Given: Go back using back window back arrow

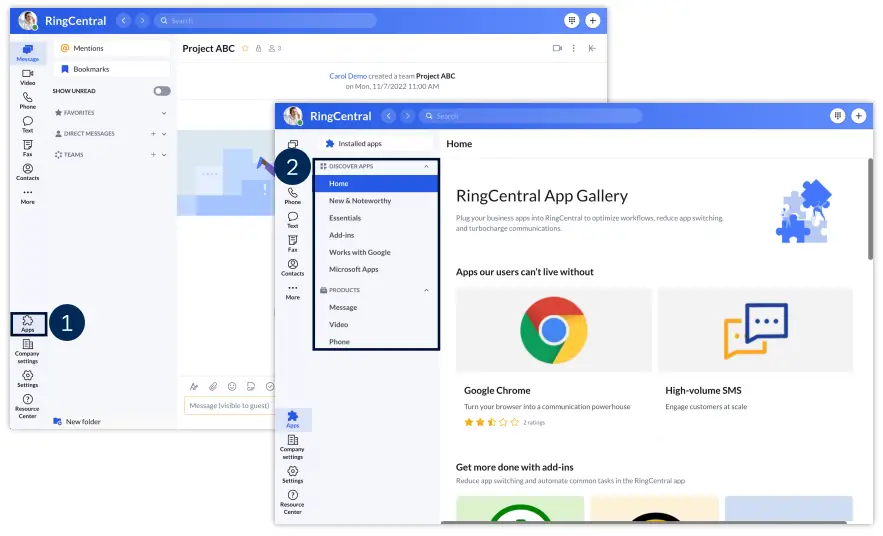Looking at the screenshot, I should (x=123, y=20).
